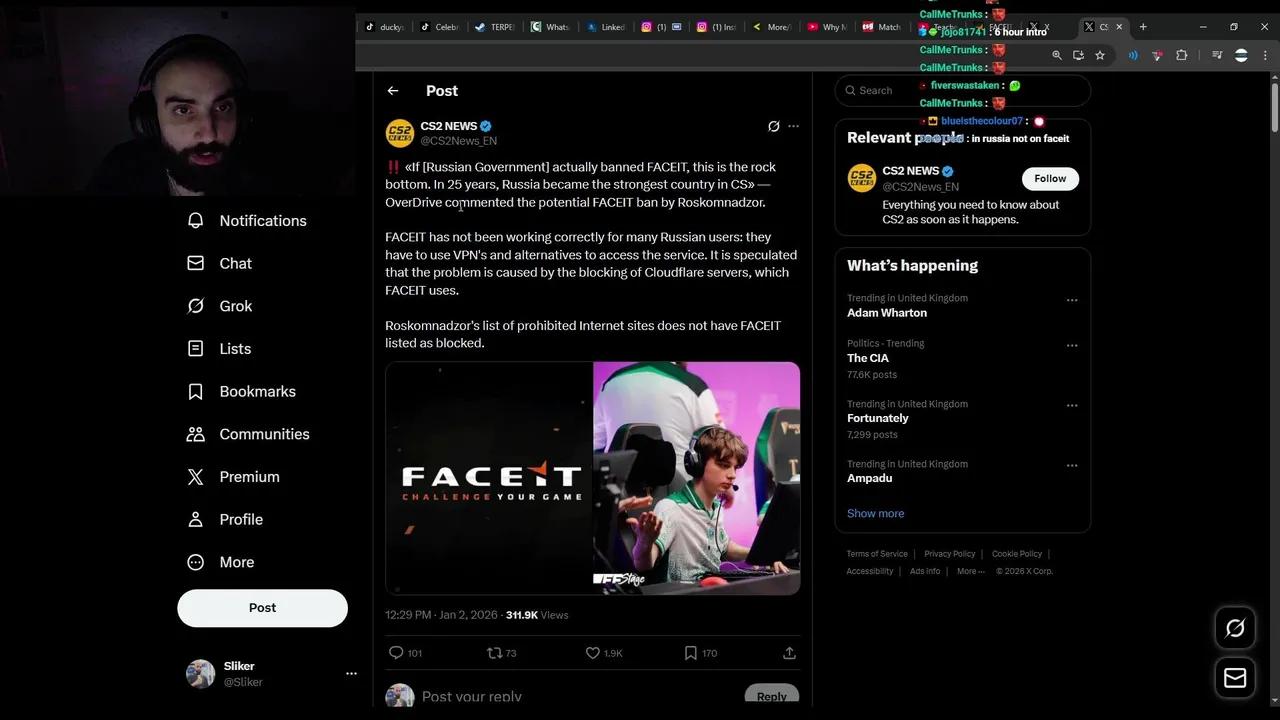The height and width of the screenshot is (720, 1280).
Task: Click the browser zoom magnifier icon
Action: coord(1057,56)
